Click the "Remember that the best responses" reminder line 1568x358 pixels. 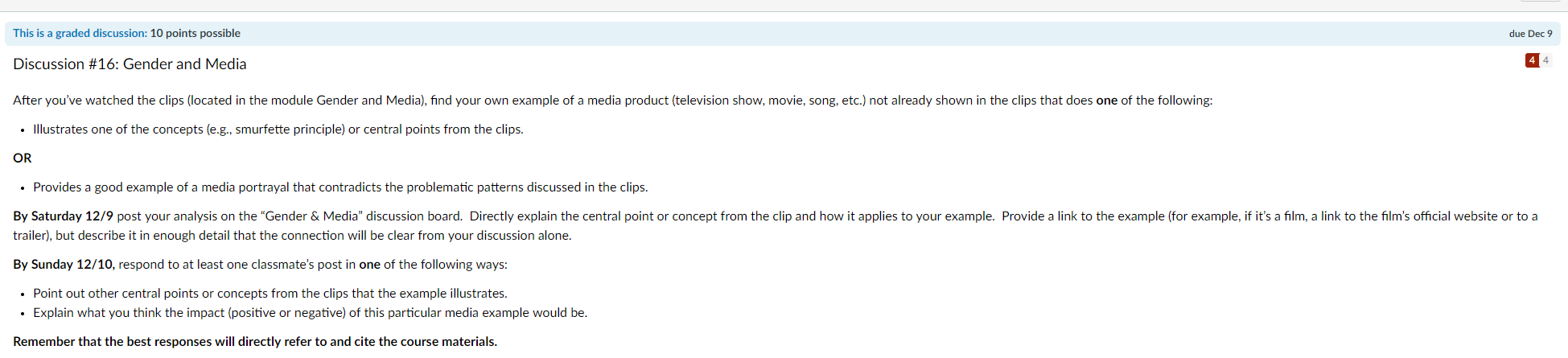coord(255,341)
